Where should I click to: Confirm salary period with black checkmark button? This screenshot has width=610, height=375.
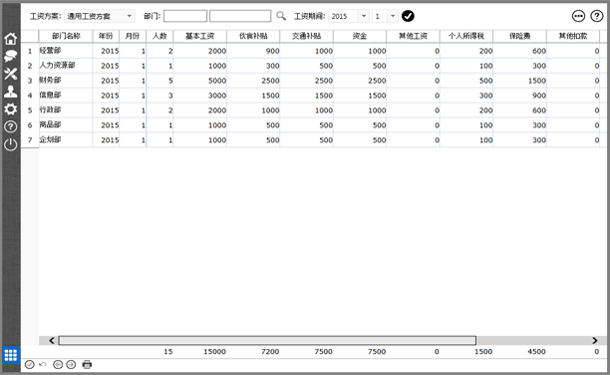click(x=408, y=16)
